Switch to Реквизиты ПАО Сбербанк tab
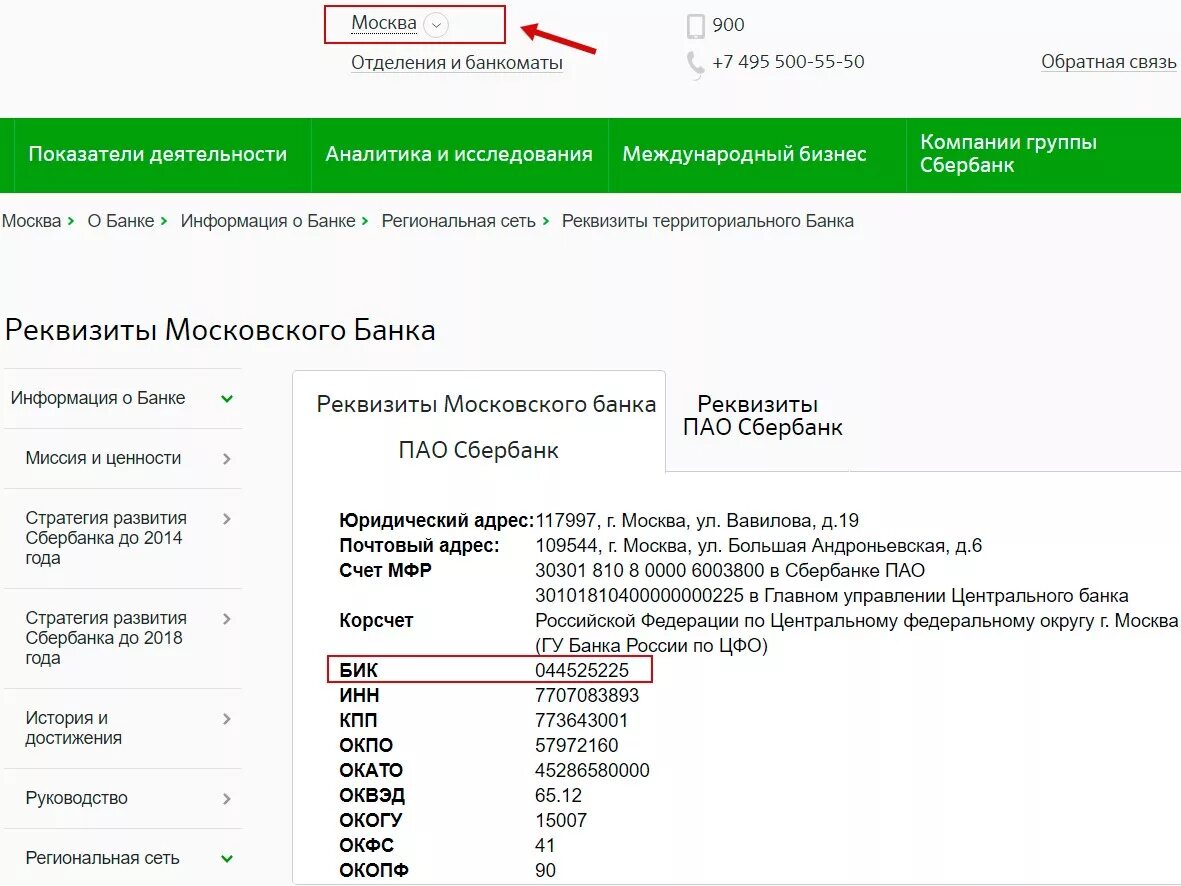This screenshot has width=1181, height=886. tap(762, 415)
